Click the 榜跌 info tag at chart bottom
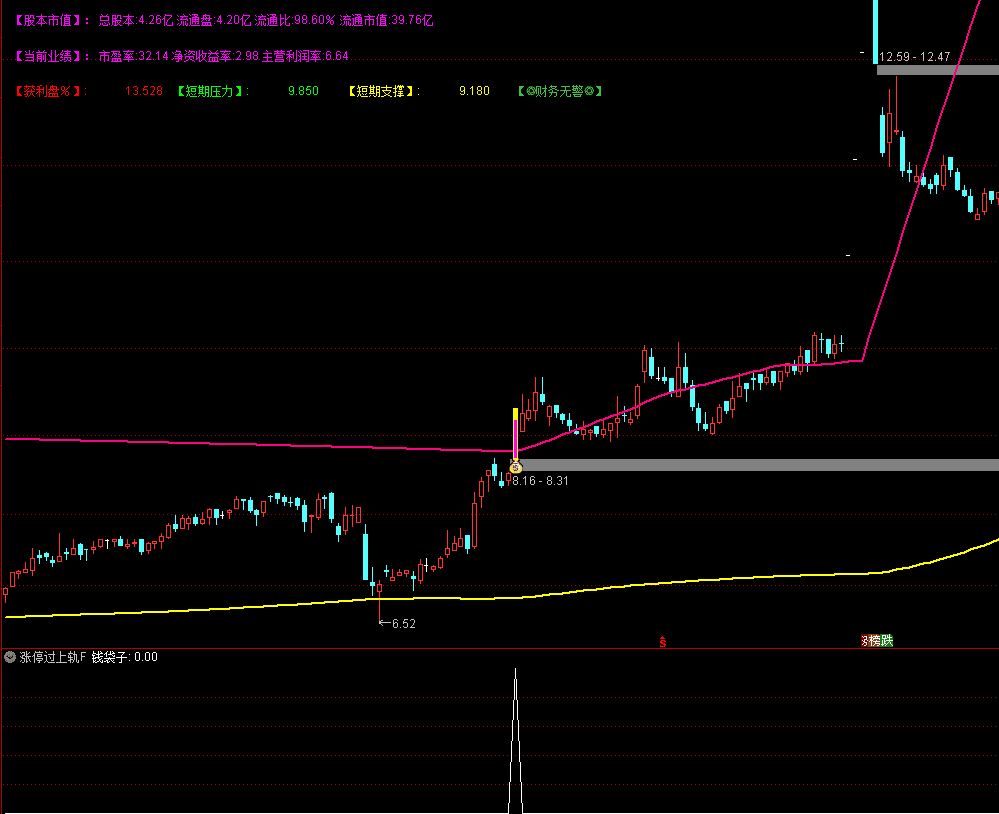This screenshot has height=814, width=999. point(878,641)
